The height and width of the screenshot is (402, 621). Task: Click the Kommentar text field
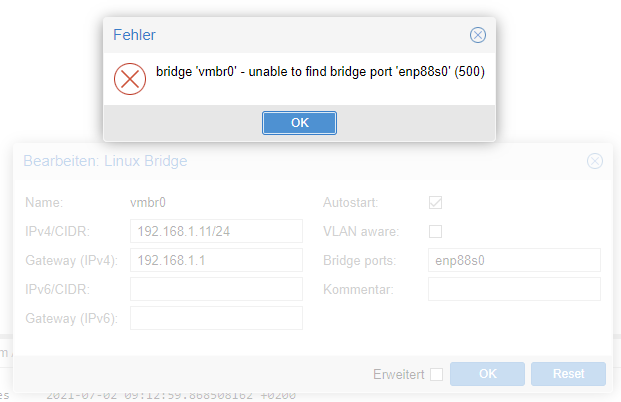tap(514, 290)
